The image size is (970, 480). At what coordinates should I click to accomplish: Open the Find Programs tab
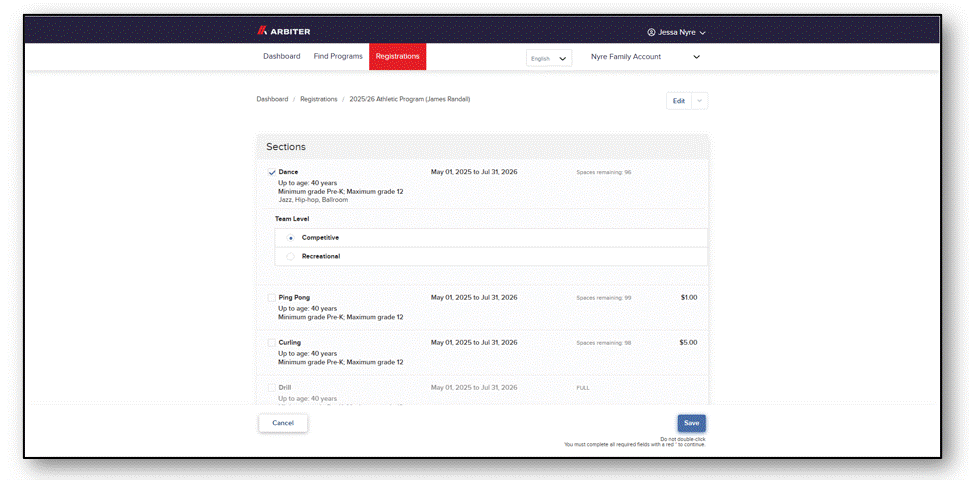[338, 56]
